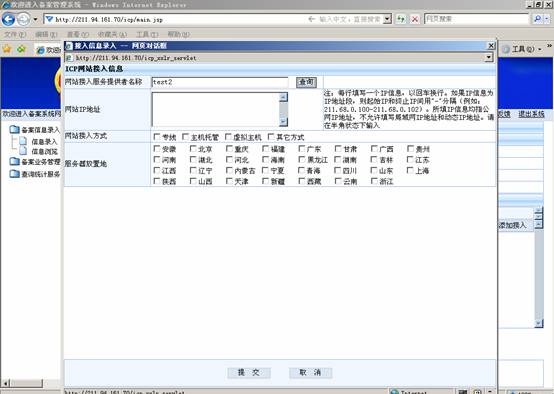Open the 文件 menu
Viewport: 554px width, 394px height.
(x=15, y=34)
